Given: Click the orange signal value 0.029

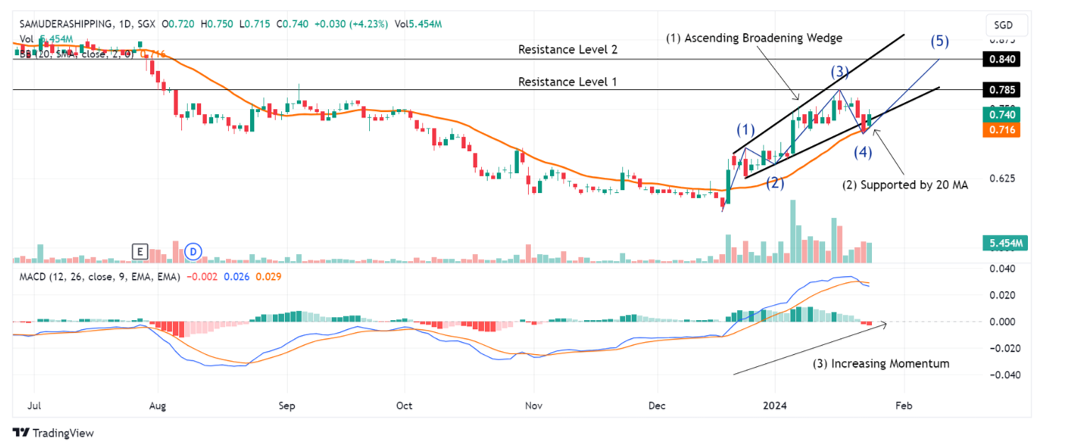Looking at the screenshot, I should pos(268,276).
